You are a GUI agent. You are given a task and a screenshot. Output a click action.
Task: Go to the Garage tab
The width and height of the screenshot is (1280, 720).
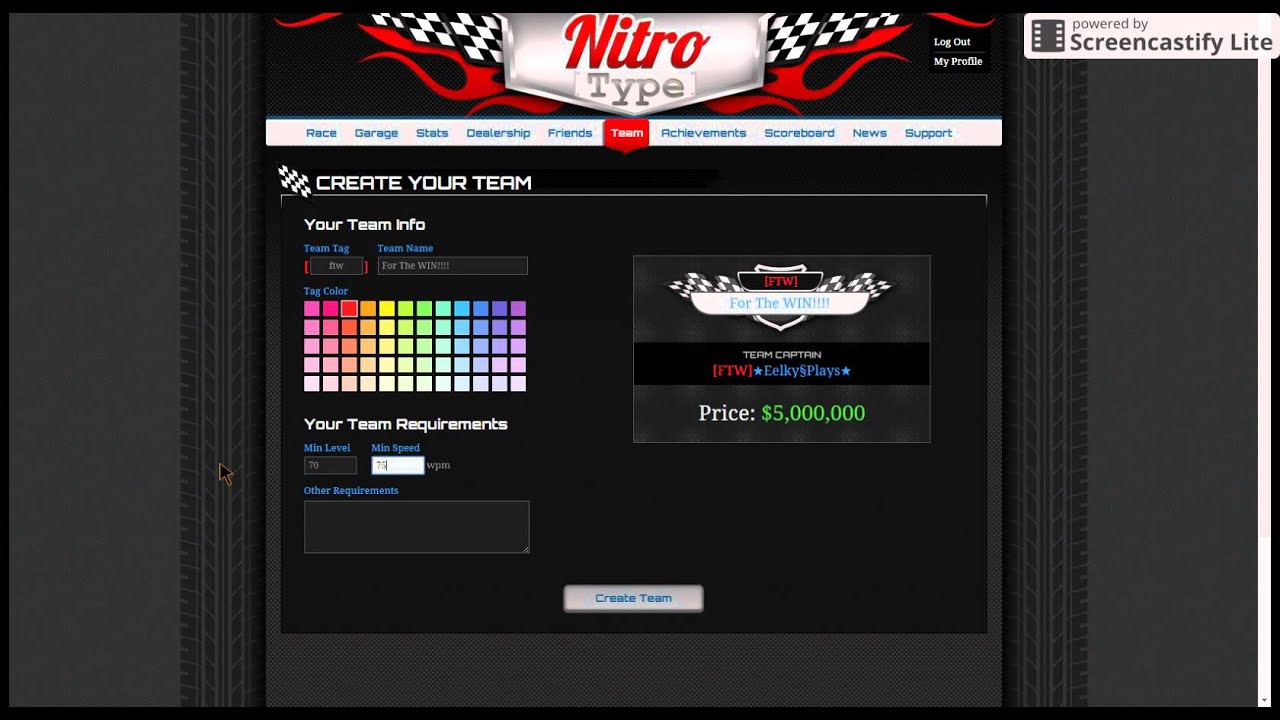[x=376, y=133]
